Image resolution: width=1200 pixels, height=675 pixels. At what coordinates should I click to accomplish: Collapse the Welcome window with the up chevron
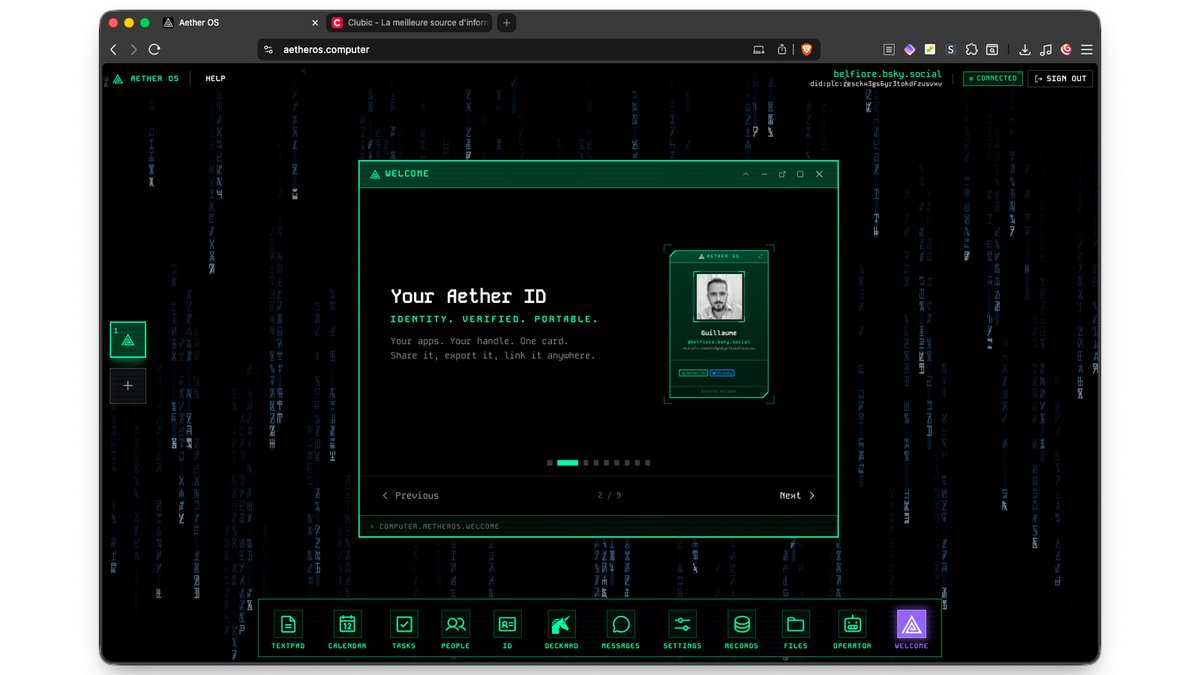pos(746,174)
